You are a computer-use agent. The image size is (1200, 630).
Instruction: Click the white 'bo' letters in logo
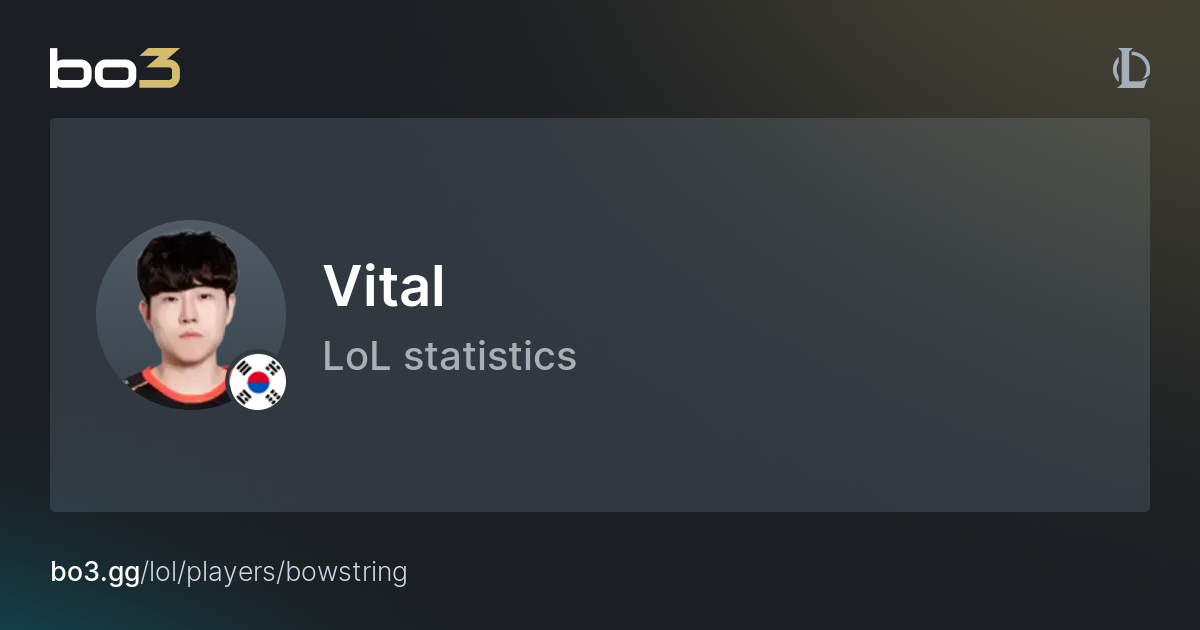(92, 68)
